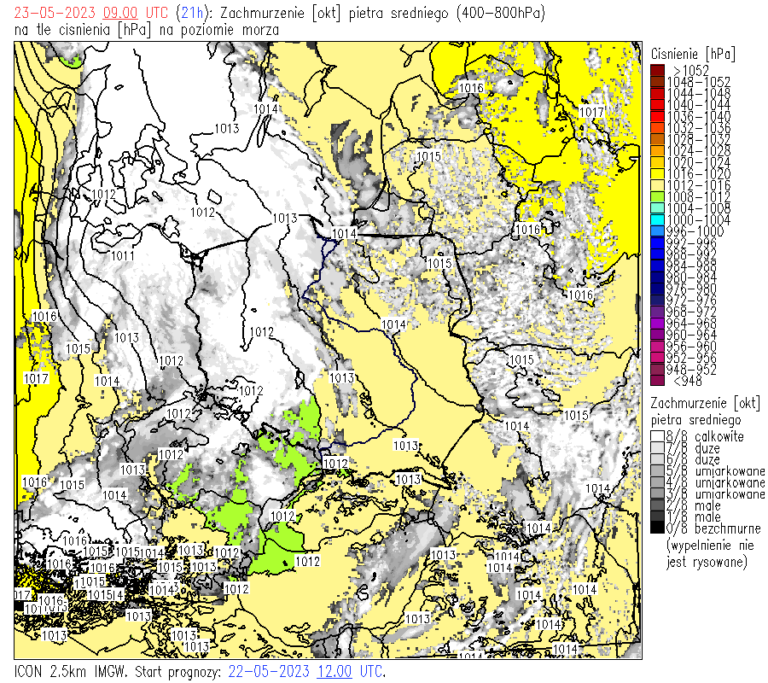Click the Cisnienie [hPa] legend title
Viewport: 768px width, 683px height.
click(692, 51)
